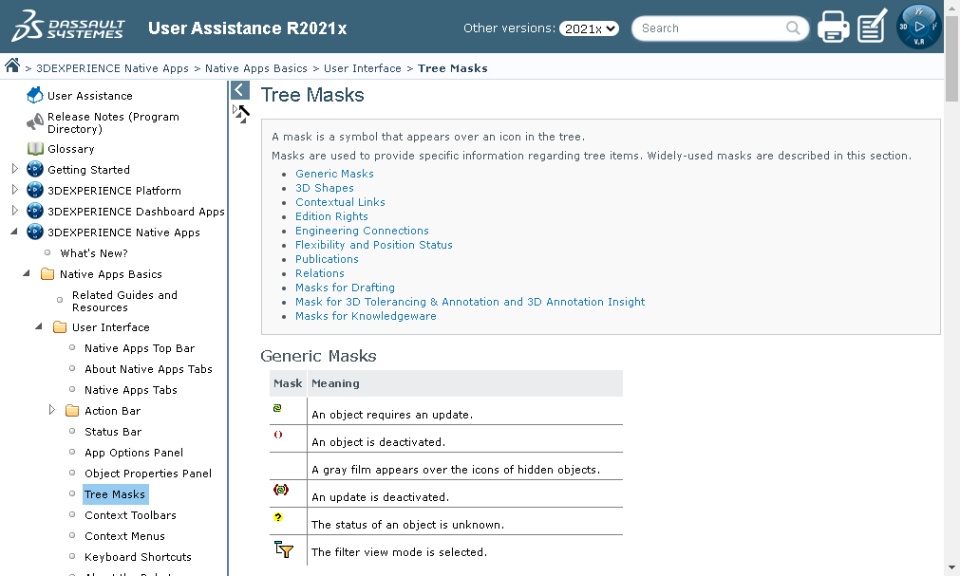
Task: Select Native Apps Tabs in tree
Action: click(x=131, y=390)
